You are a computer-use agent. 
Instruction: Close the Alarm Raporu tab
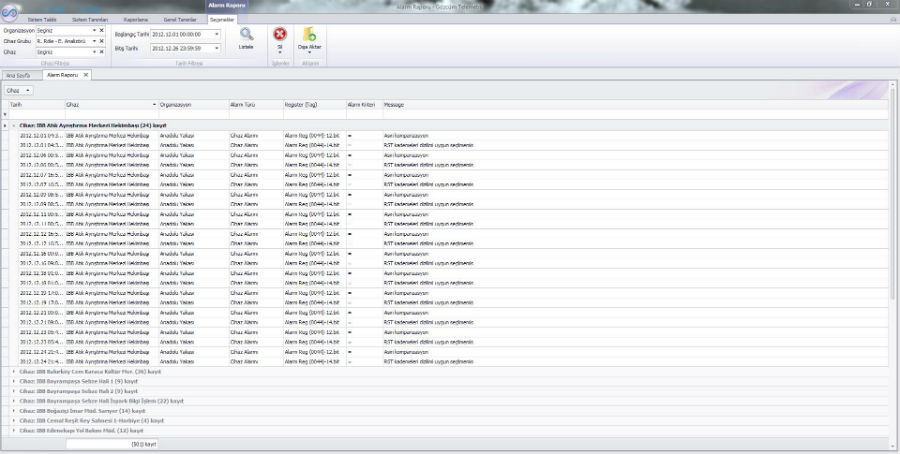[86, 75]
